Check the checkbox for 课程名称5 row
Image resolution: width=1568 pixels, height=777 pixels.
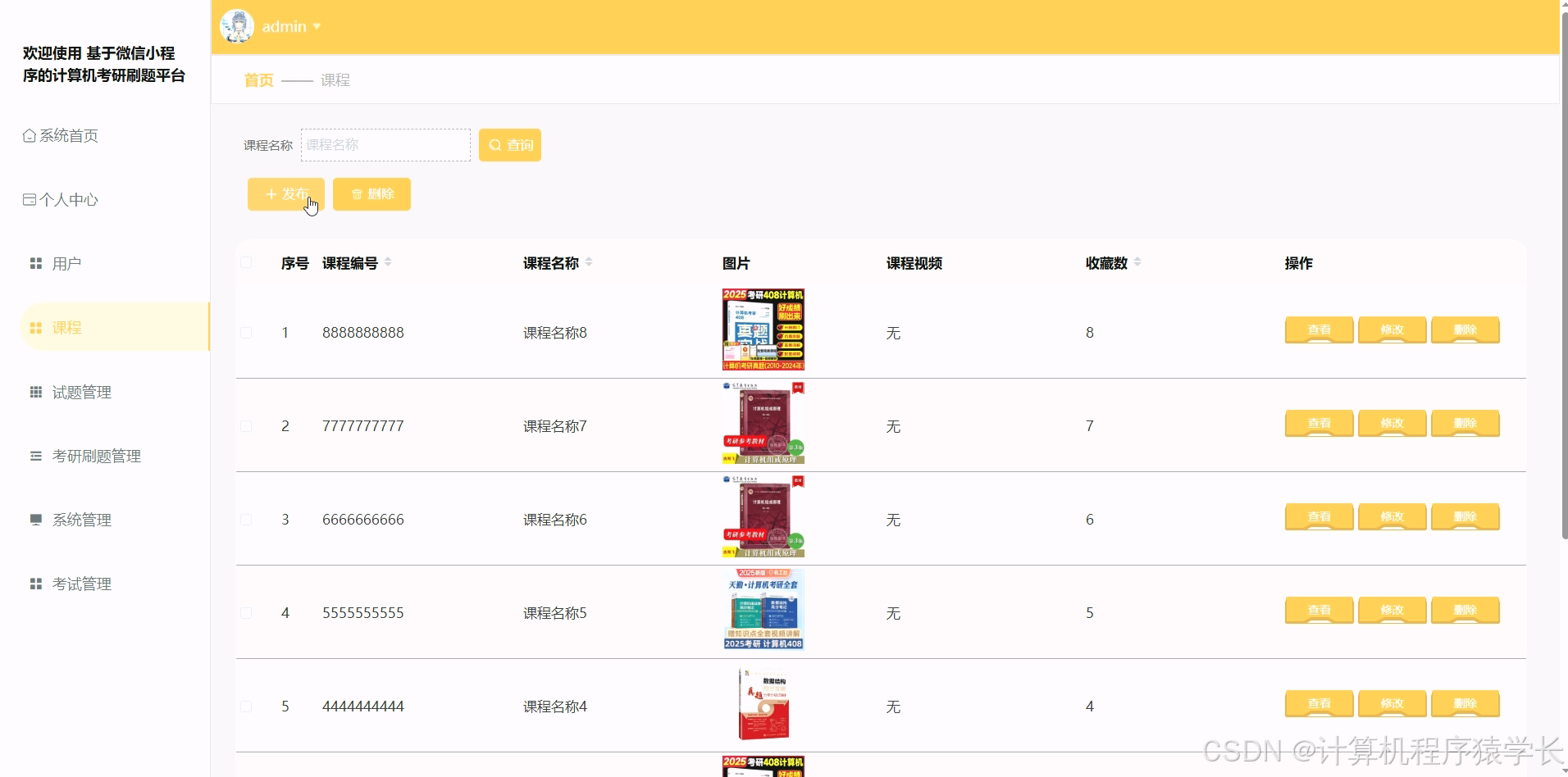[246, 612]
